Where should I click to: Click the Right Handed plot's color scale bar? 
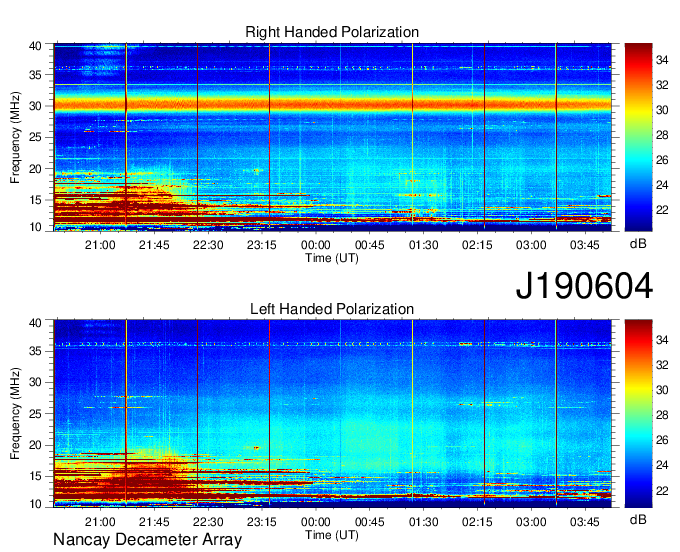coord(638,137)
